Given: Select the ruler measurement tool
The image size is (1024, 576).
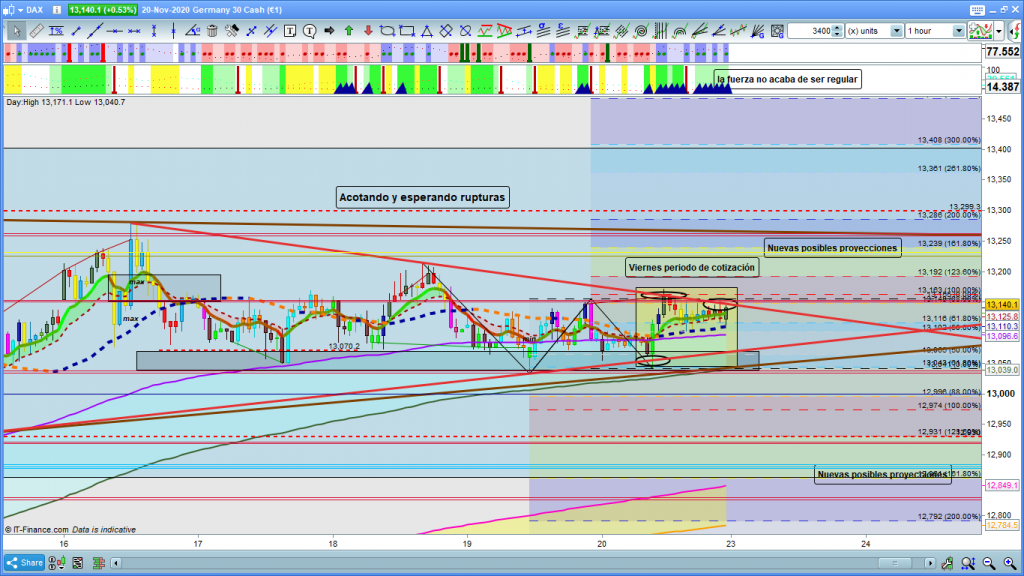Looking at the screenshot, I should (x=34, y=31).
